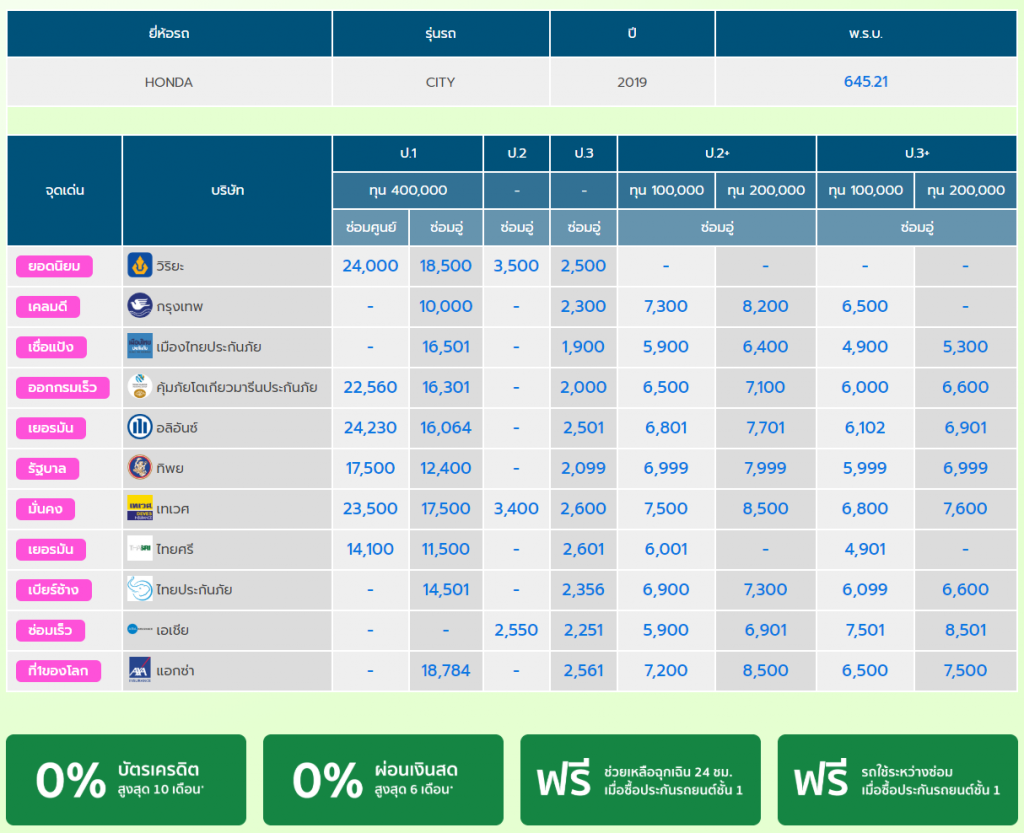Select Muang Thai price 1,900
The width and height of the screenshot is (1024, 833).
click(583, 347)
